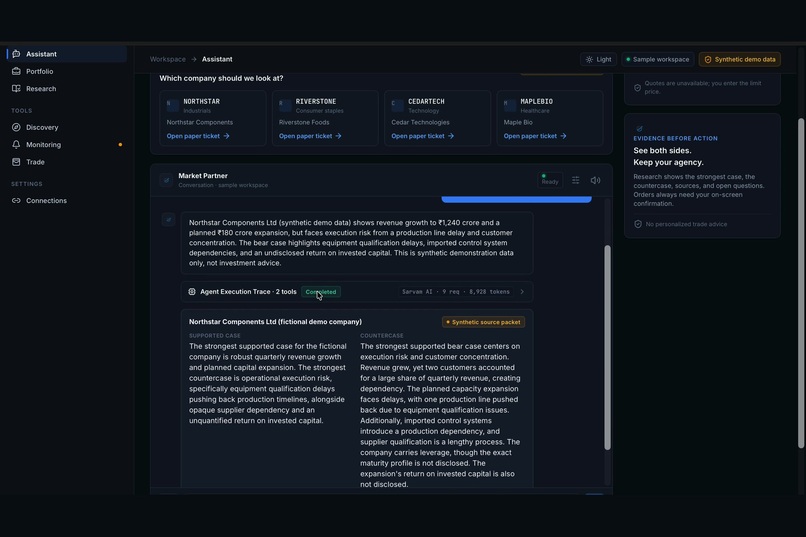
Task: Open the Research sidebar section
Action: (67, 89)
